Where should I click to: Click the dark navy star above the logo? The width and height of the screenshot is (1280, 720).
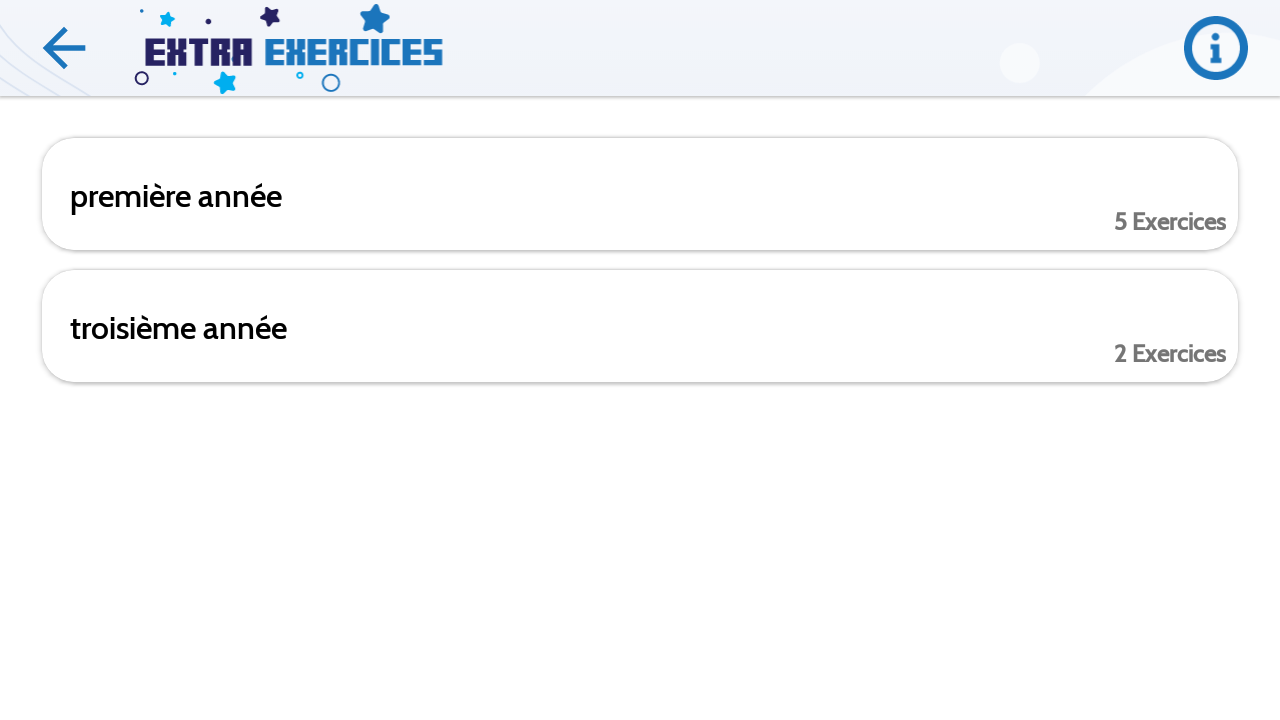click(x=270, y=16)
